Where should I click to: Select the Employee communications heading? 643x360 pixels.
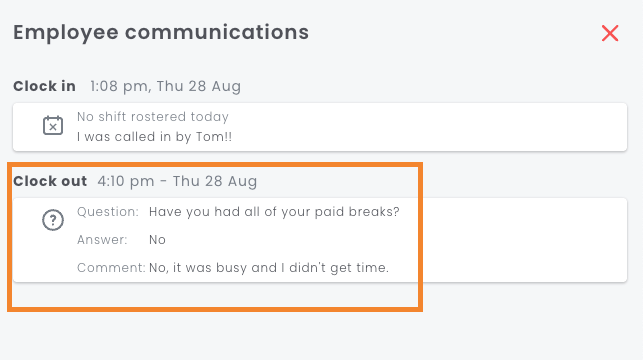[x=161, y=32]
